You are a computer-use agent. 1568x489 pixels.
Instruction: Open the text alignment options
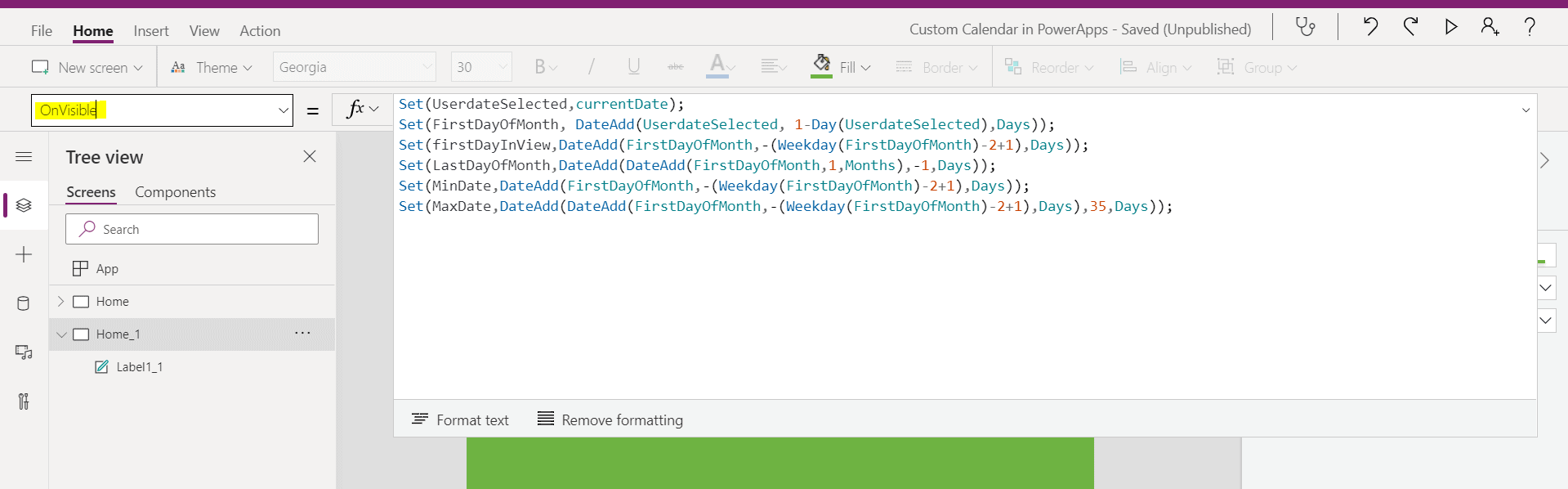tap(772, 67)
